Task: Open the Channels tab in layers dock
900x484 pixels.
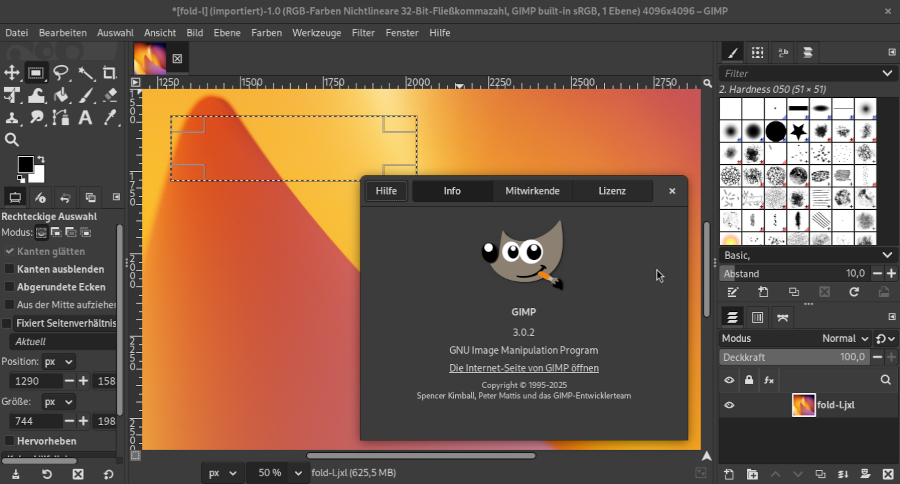Action: (757, 317)
